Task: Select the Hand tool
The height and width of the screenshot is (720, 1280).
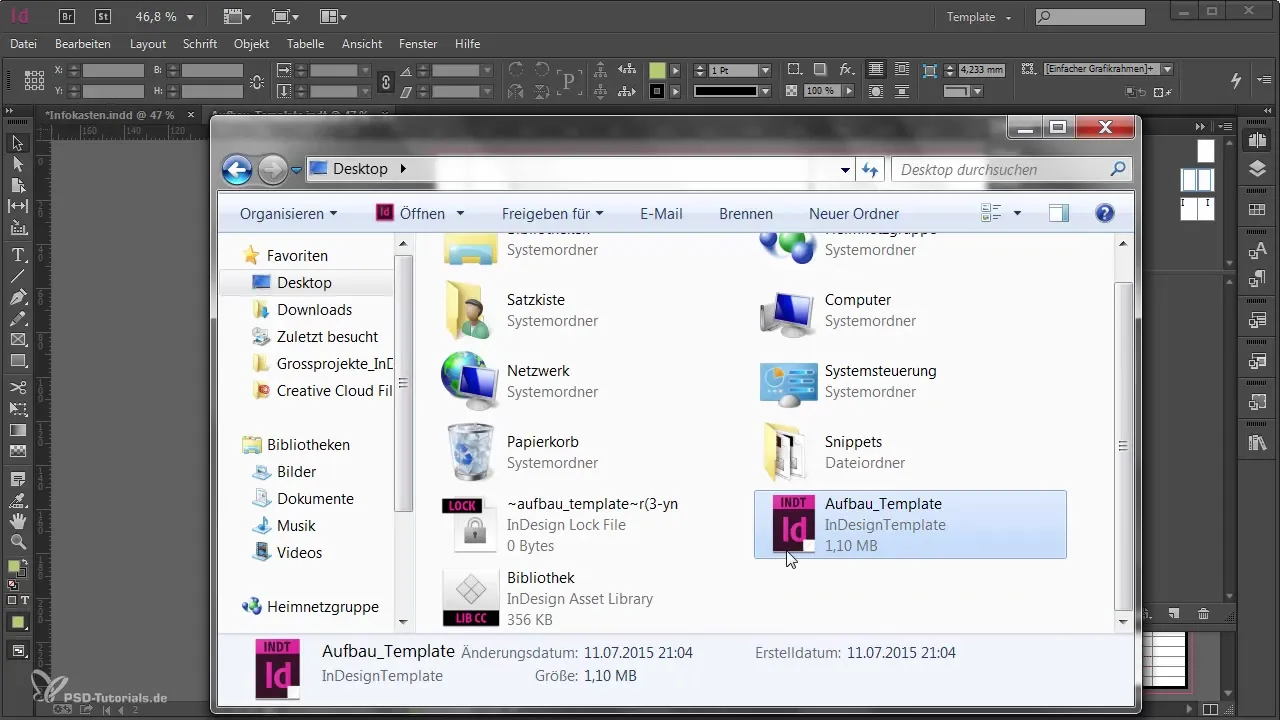Action: pyautogui.click(x=18, y=521)
